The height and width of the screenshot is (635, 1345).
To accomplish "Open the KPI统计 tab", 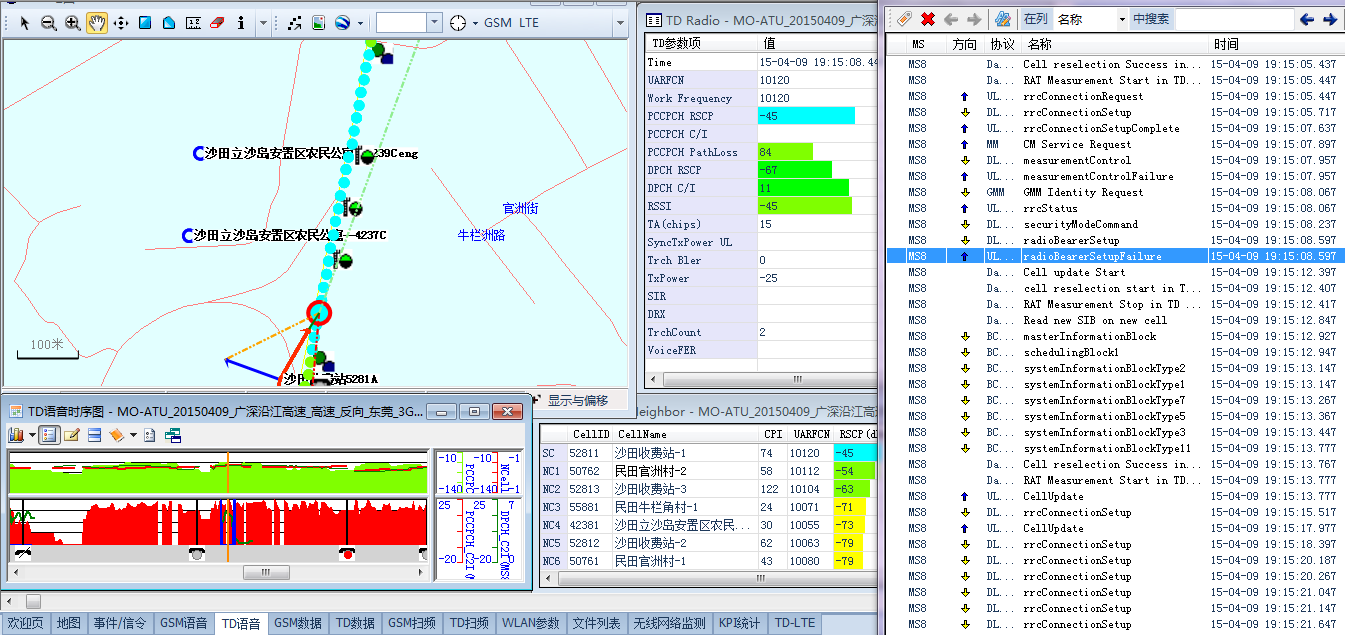I will point(739,623).
